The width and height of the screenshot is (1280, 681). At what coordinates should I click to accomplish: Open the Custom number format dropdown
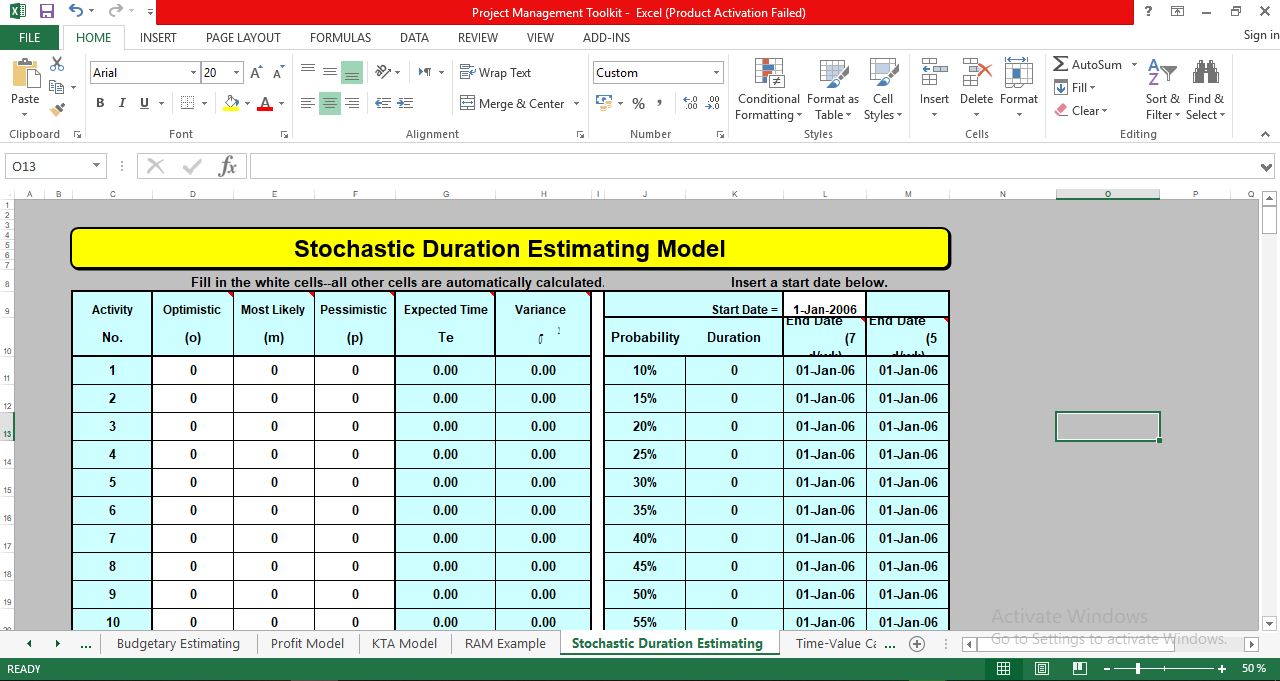pos(717,72)
